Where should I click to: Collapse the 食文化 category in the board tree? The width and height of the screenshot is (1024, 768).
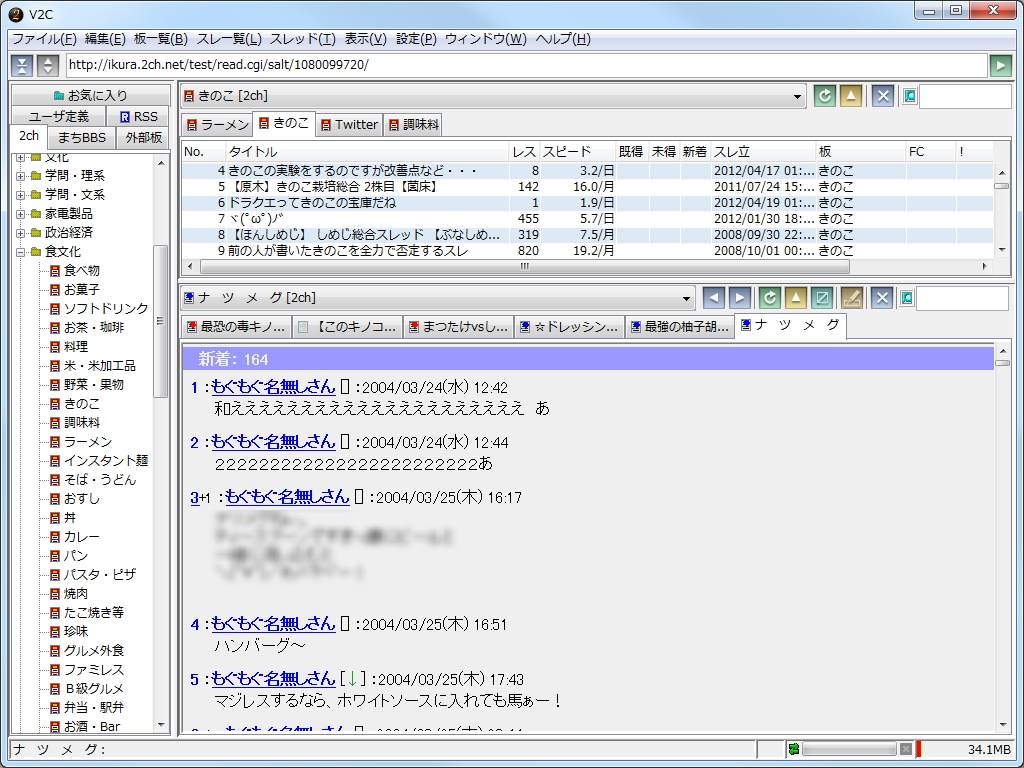pyautogui.click(x=20, y=252)
